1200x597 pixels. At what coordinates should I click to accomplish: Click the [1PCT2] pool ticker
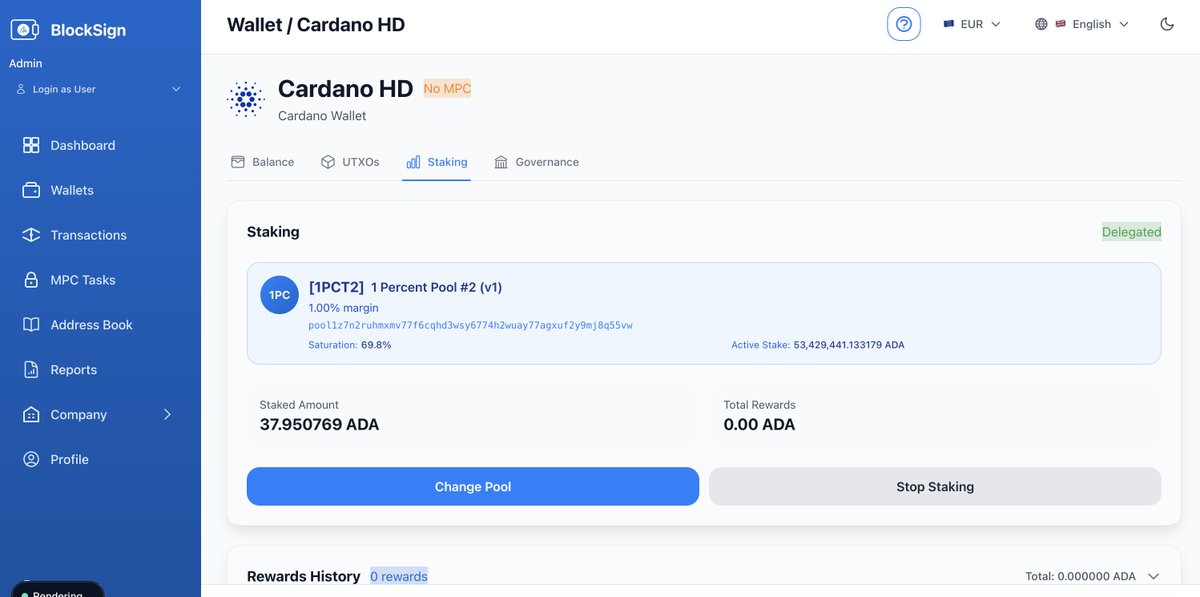pyautogui.click(x=336, y=287)
